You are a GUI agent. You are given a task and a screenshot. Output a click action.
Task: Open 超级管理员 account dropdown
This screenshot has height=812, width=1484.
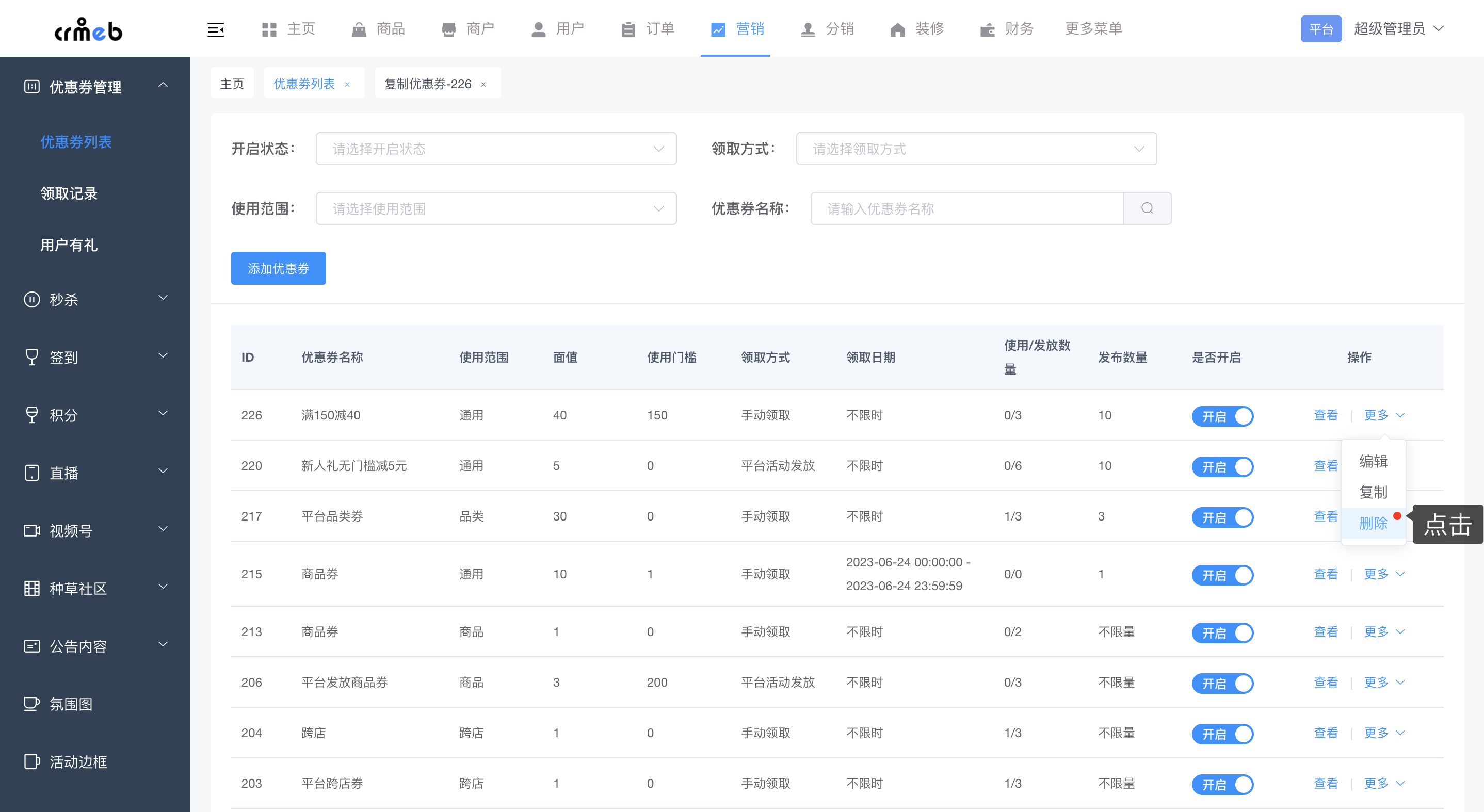1399,29
